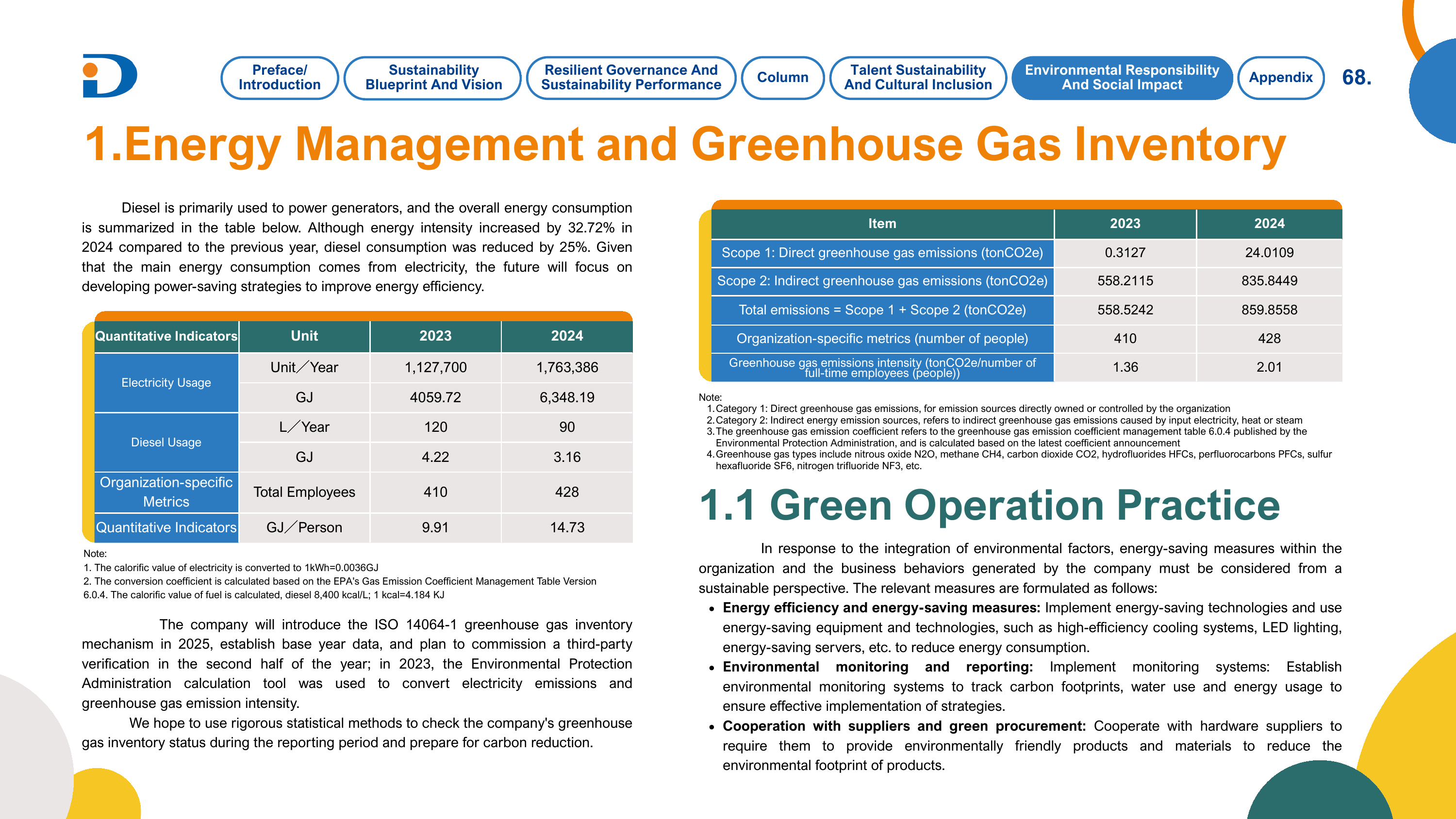Select the Scope 1 direct emissions row label
This screenshot has width=1456, height=819.
pos(882,253)
